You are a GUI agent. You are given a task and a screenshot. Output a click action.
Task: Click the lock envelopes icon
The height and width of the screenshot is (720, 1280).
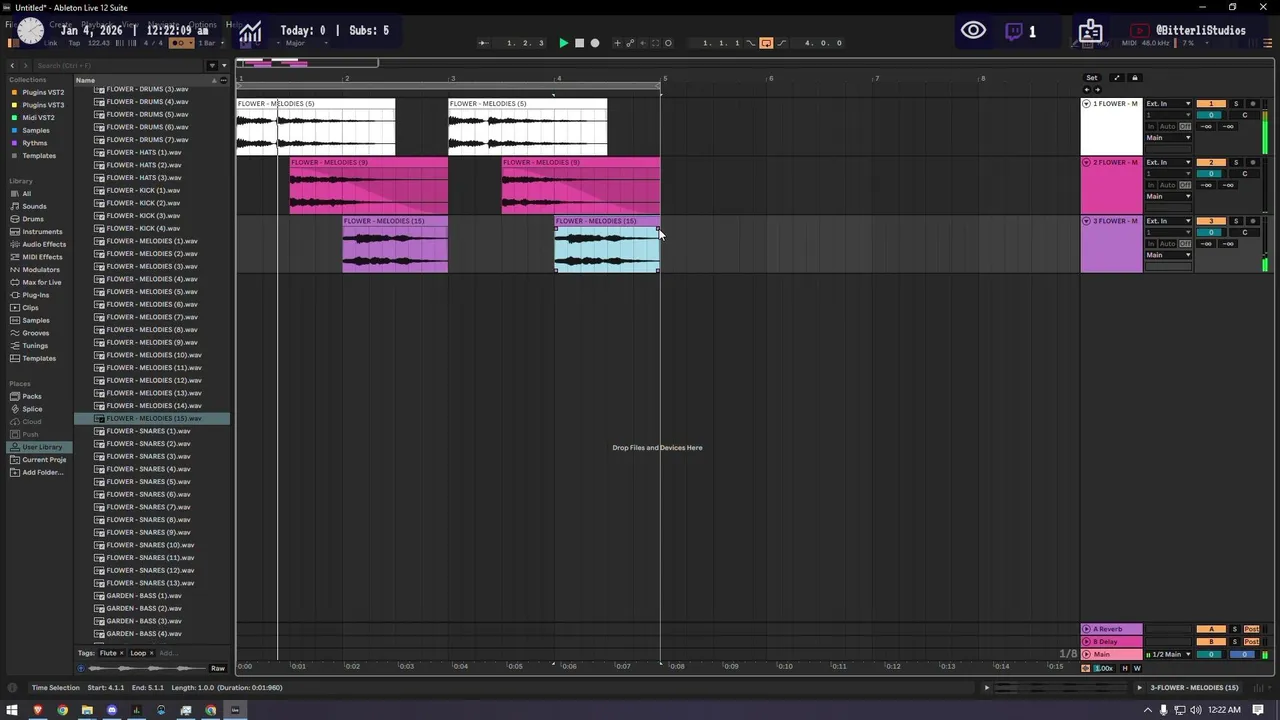click(x=1134, y=78)
